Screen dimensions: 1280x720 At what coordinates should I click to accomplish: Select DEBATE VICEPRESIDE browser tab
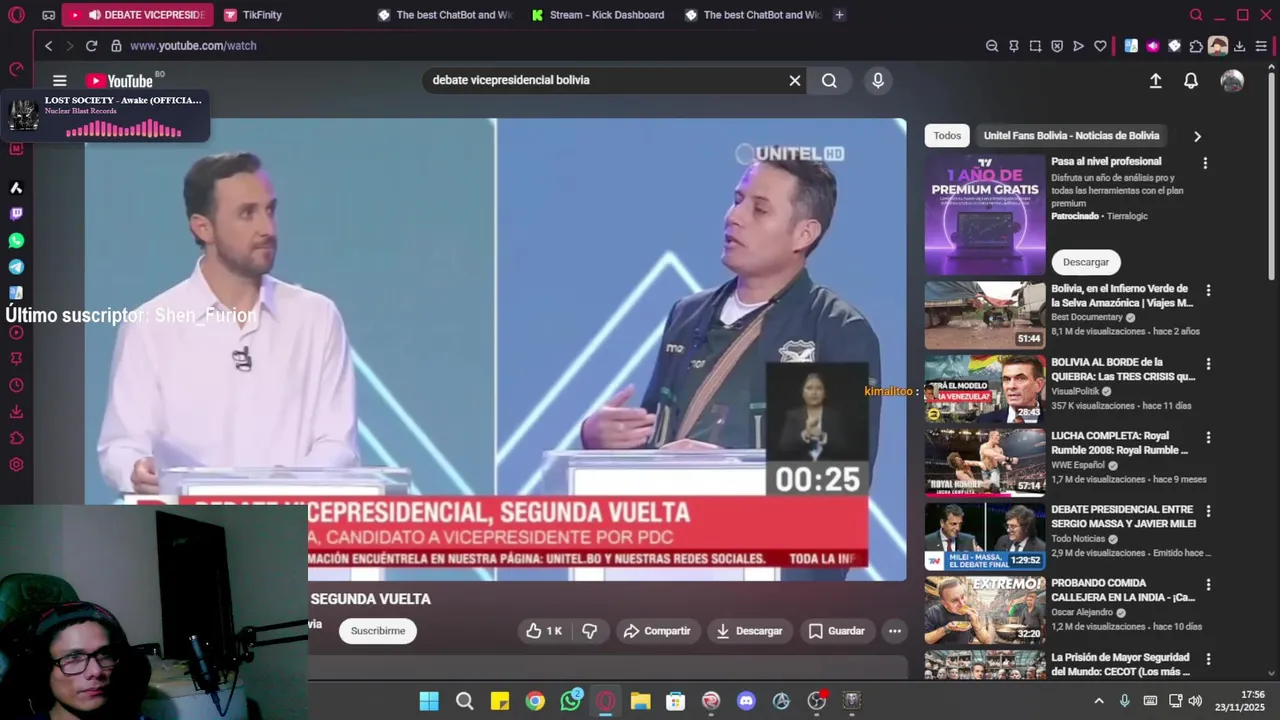[138, 15]
